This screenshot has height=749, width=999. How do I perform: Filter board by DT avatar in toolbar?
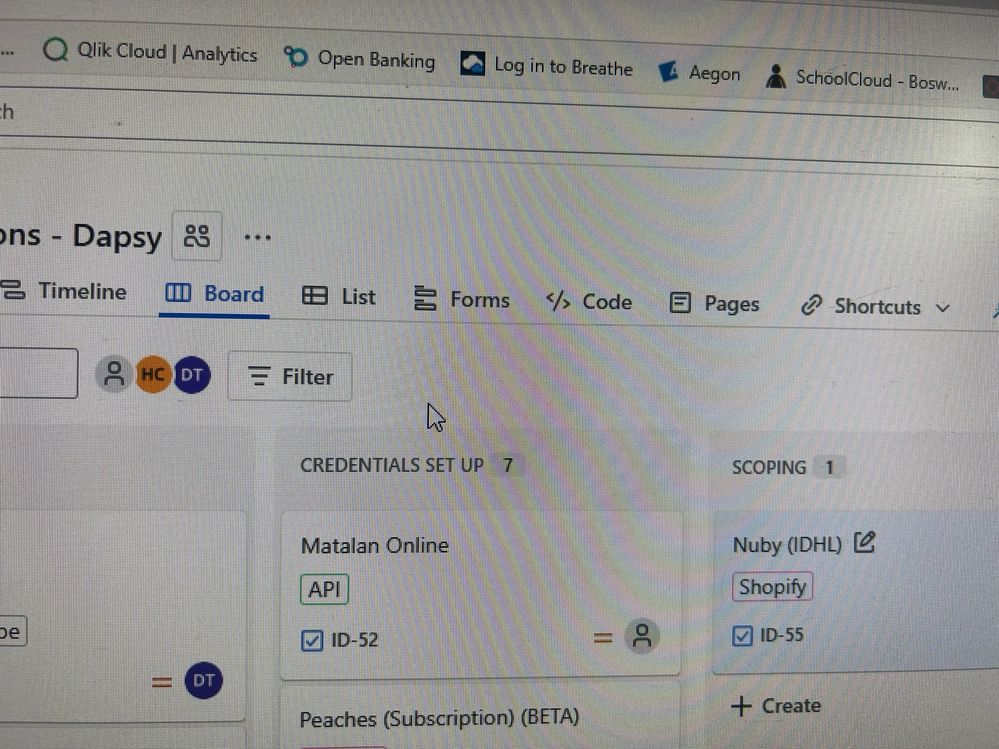tap(192, 374)
